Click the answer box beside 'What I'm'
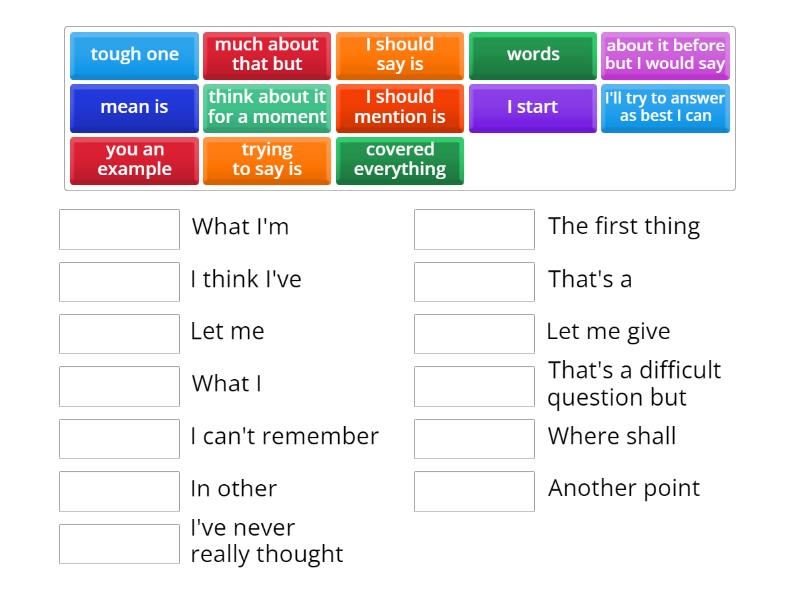 [119, 229]
